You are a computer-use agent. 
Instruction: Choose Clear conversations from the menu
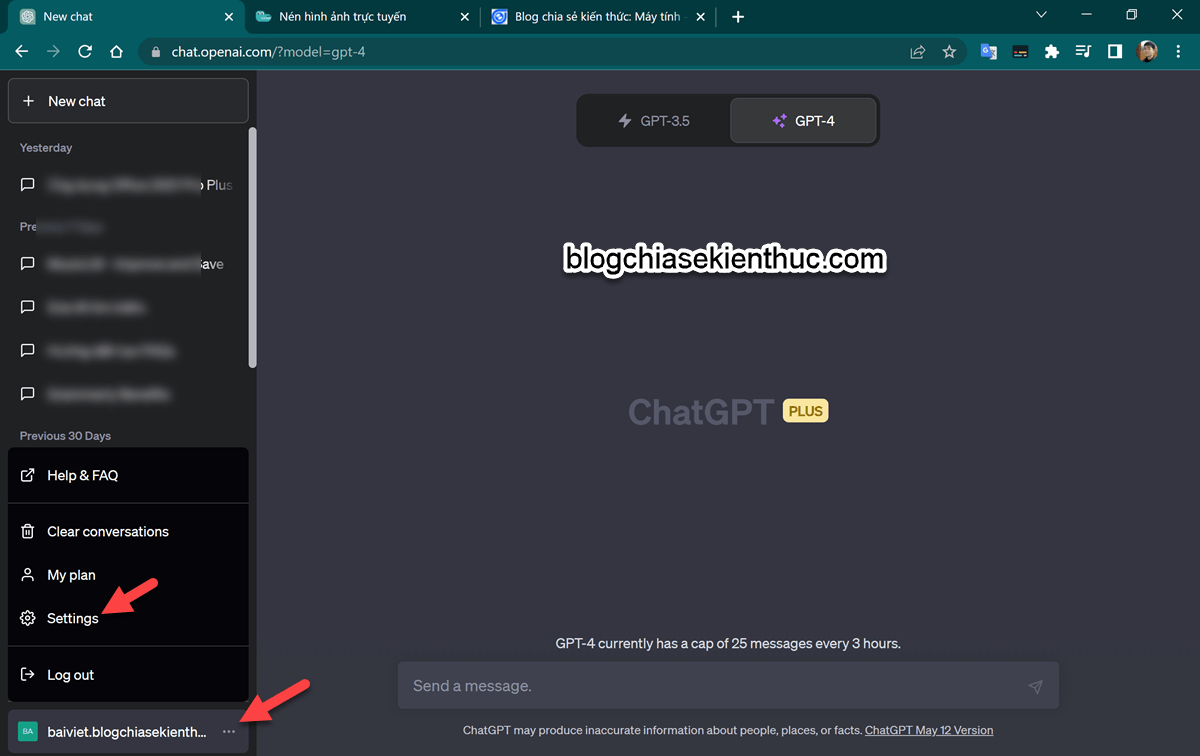point(128,531)
